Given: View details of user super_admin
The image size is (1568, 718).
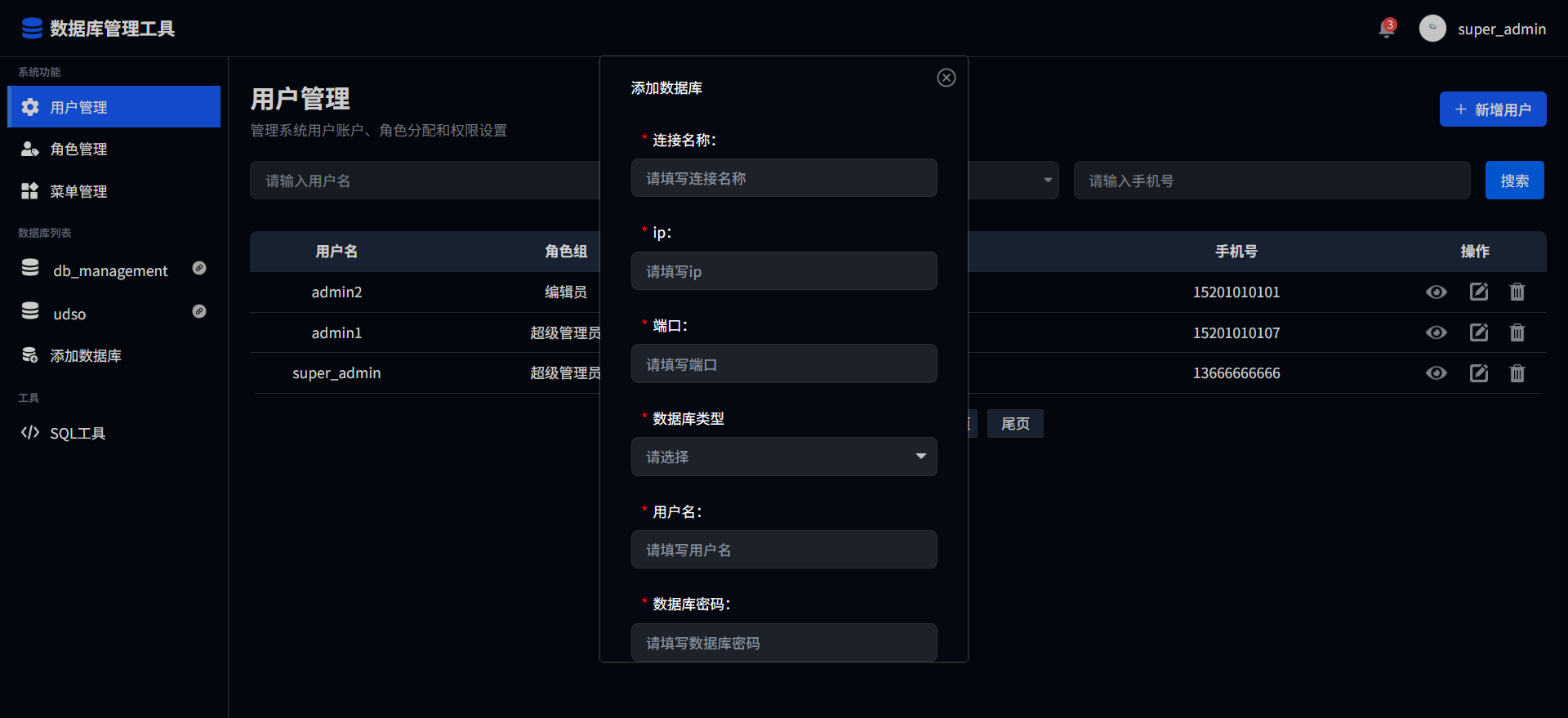Looking at the screenshot, I should tap(1436, 373).
